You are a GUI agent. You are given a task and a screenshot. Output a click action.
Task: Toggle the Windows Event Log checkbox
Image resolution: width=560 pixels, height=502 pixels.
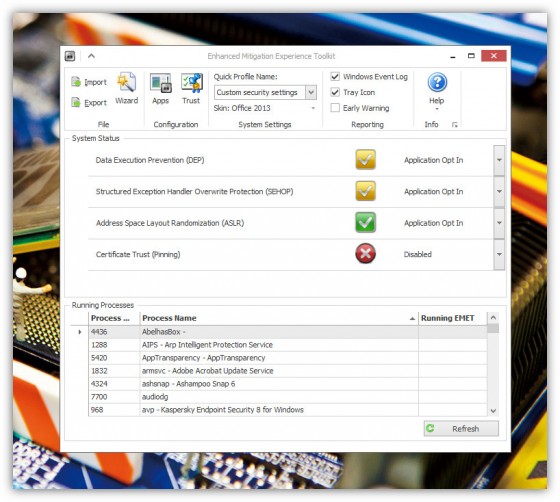coord(335,76)
